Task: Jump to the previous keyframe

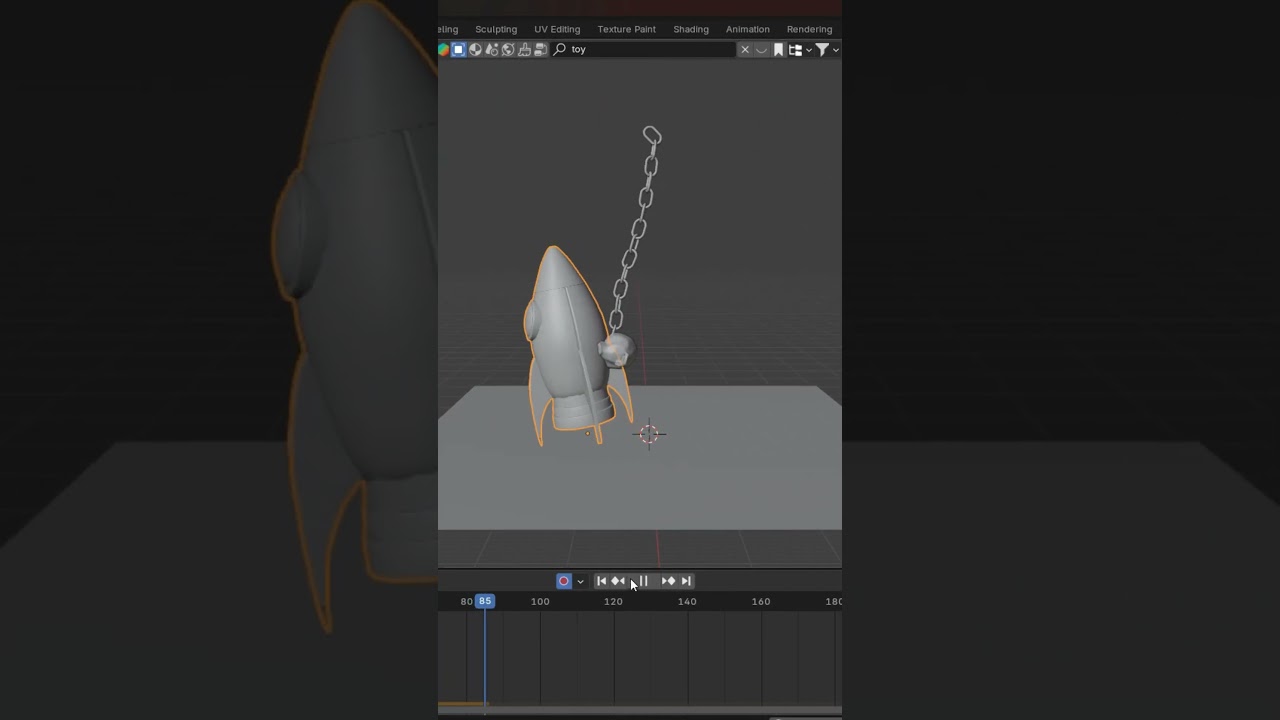Action: (618, 581)
